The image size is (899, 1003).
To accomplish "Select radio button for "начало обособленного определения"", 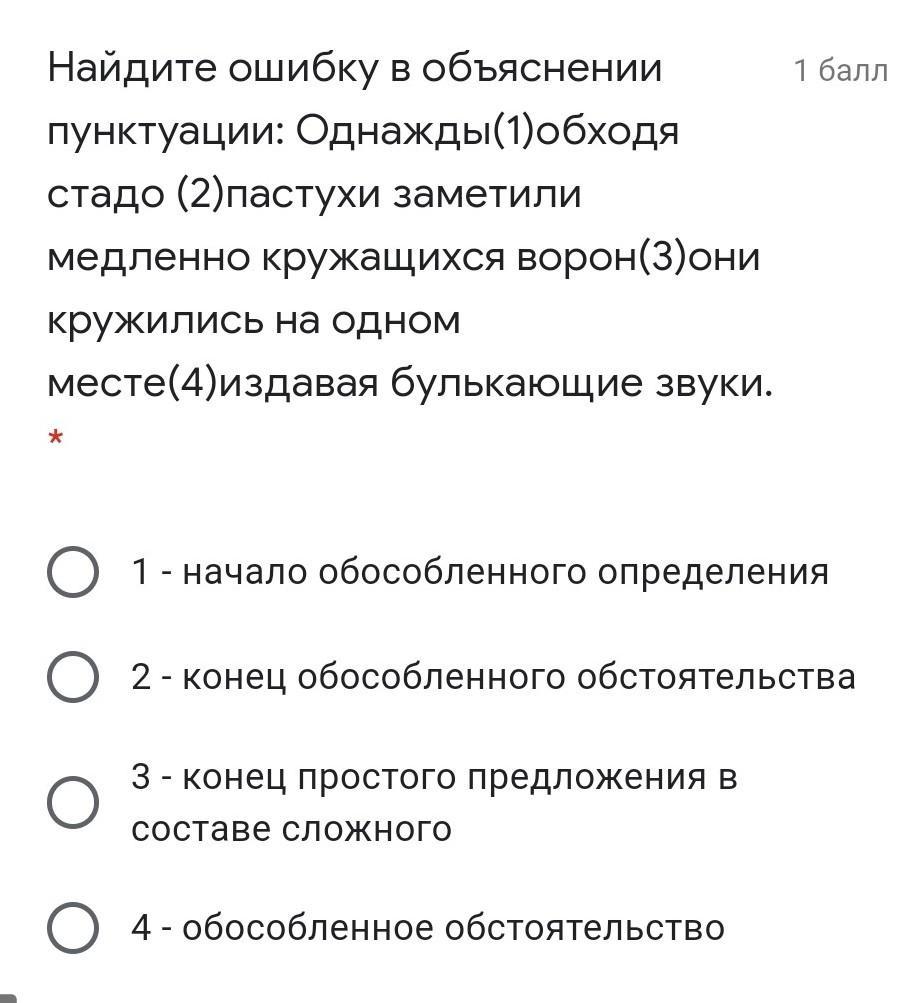I will (x=72, y=572).
